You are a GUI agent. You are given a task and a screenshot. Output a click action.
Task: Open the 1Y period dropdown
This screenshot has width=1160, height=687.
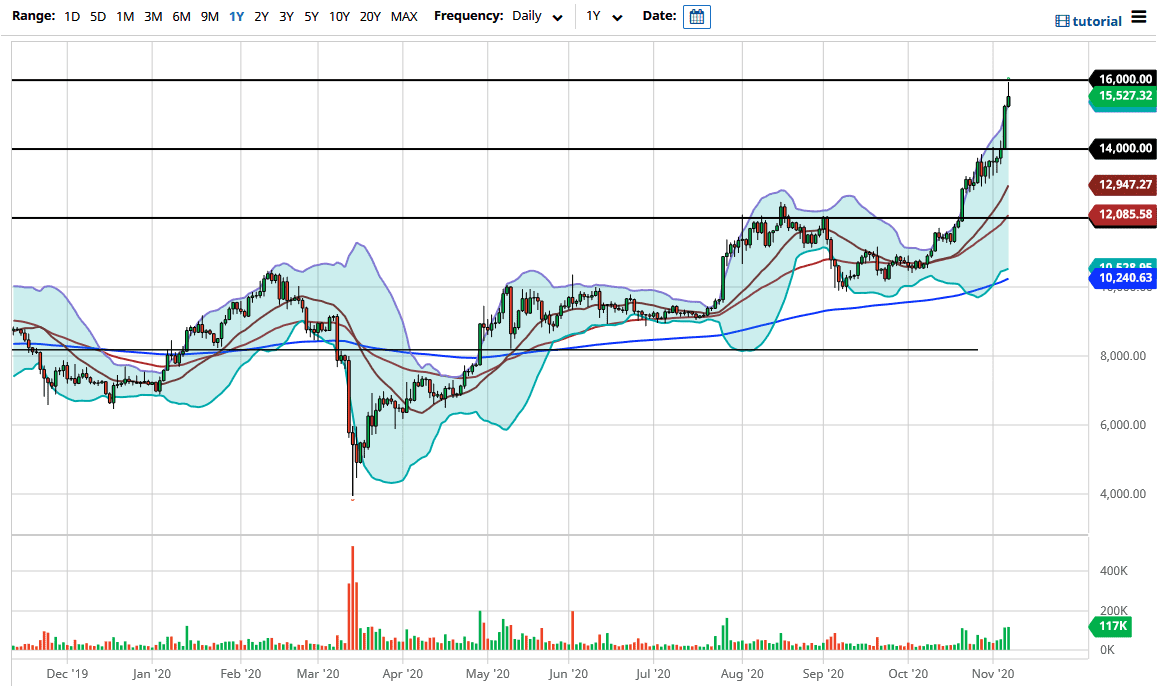point(597,16)
